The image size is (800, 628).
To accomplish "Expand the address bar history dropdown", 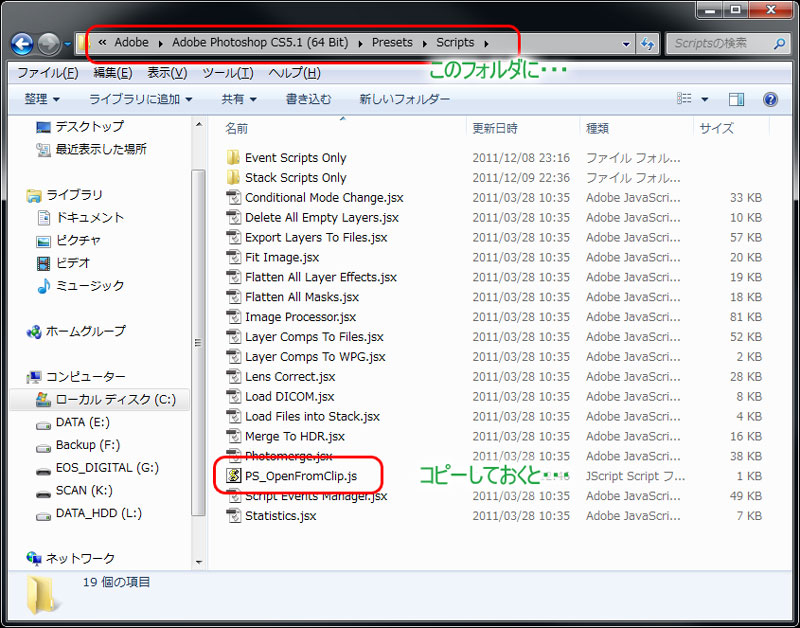I will coord(626,44).
